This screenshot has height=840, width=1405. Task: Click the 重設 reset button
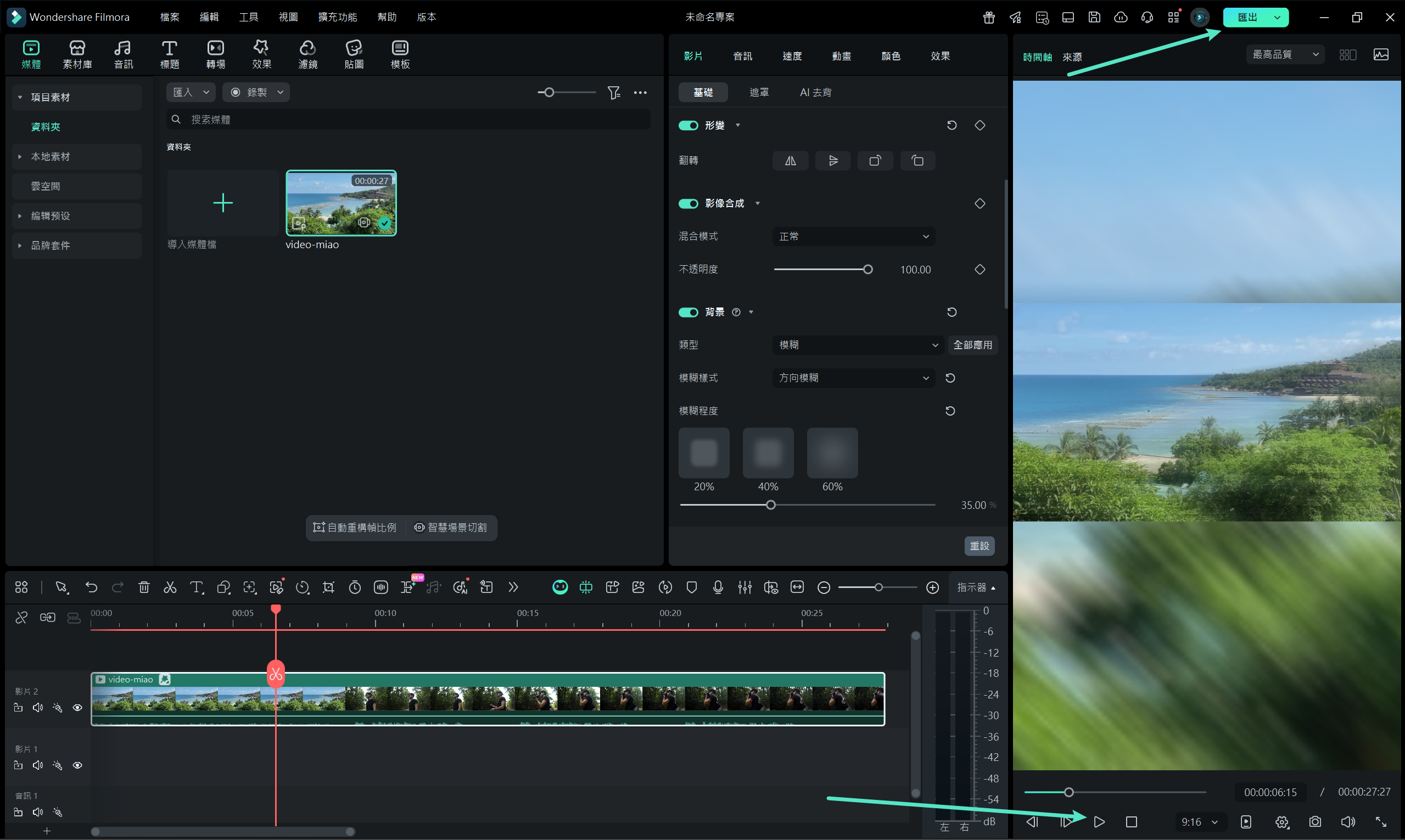point(979,546)
